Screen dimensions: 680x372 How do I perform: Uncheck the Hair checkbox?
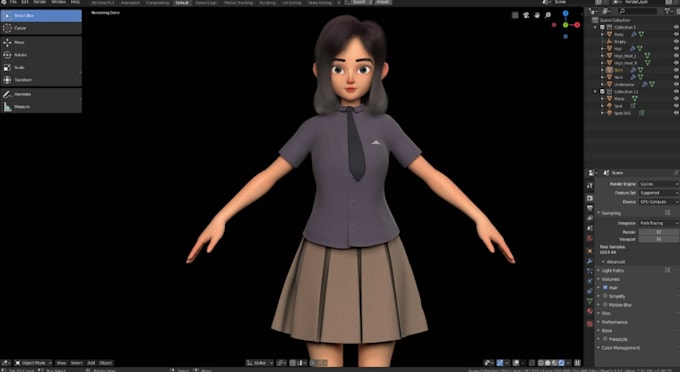(605, 287)
